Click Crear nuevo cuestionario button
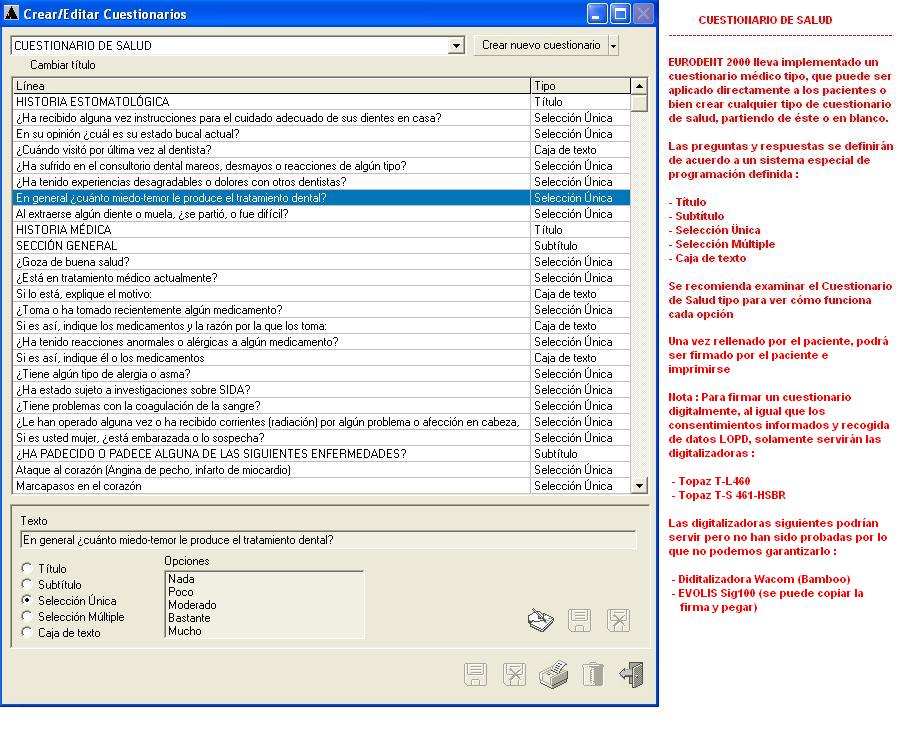 [x=541, y=46]
